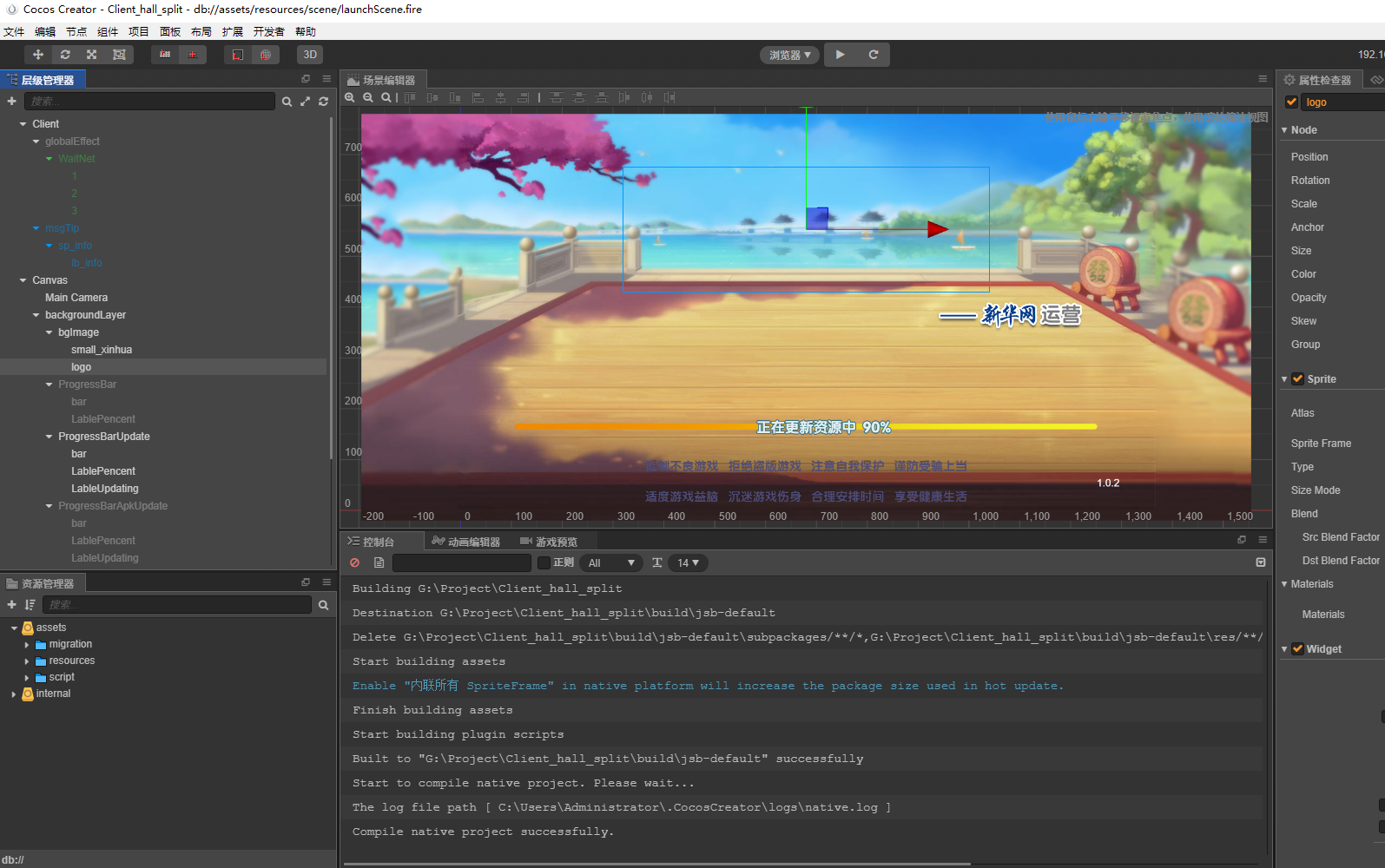Open the 编辑 menu
This screenshot has width=1385, height=868.
coord(45,31)
